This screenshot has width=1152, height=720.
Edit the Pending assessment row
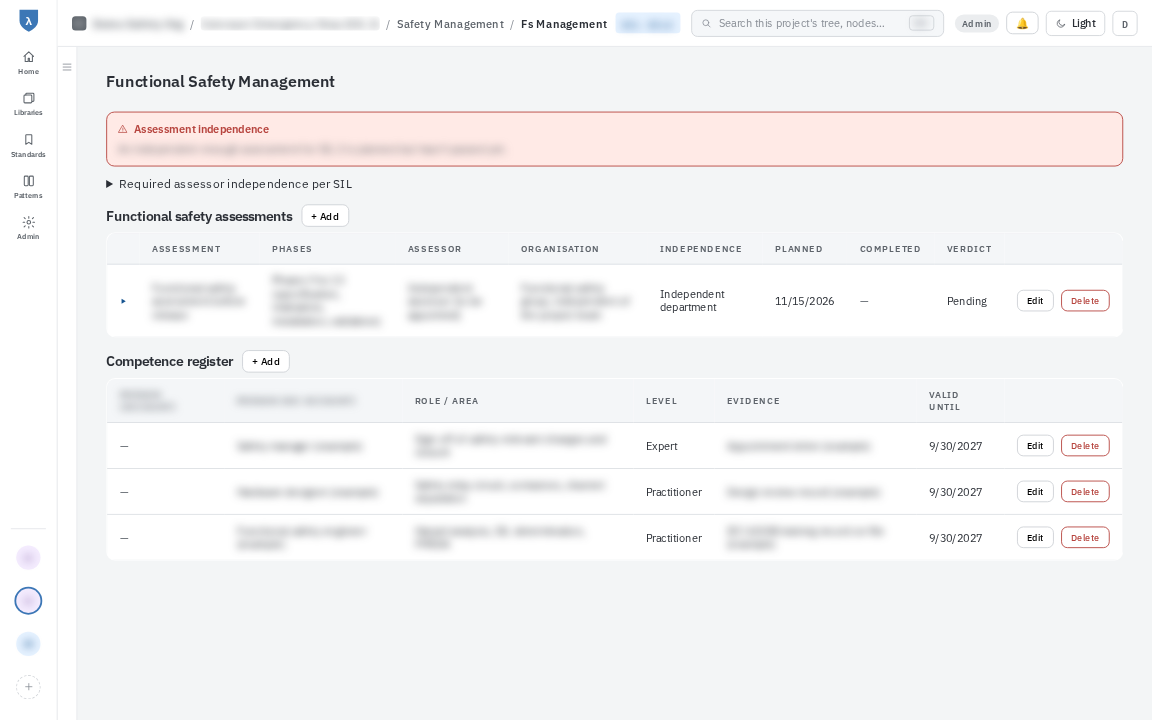pos(1035,300)
